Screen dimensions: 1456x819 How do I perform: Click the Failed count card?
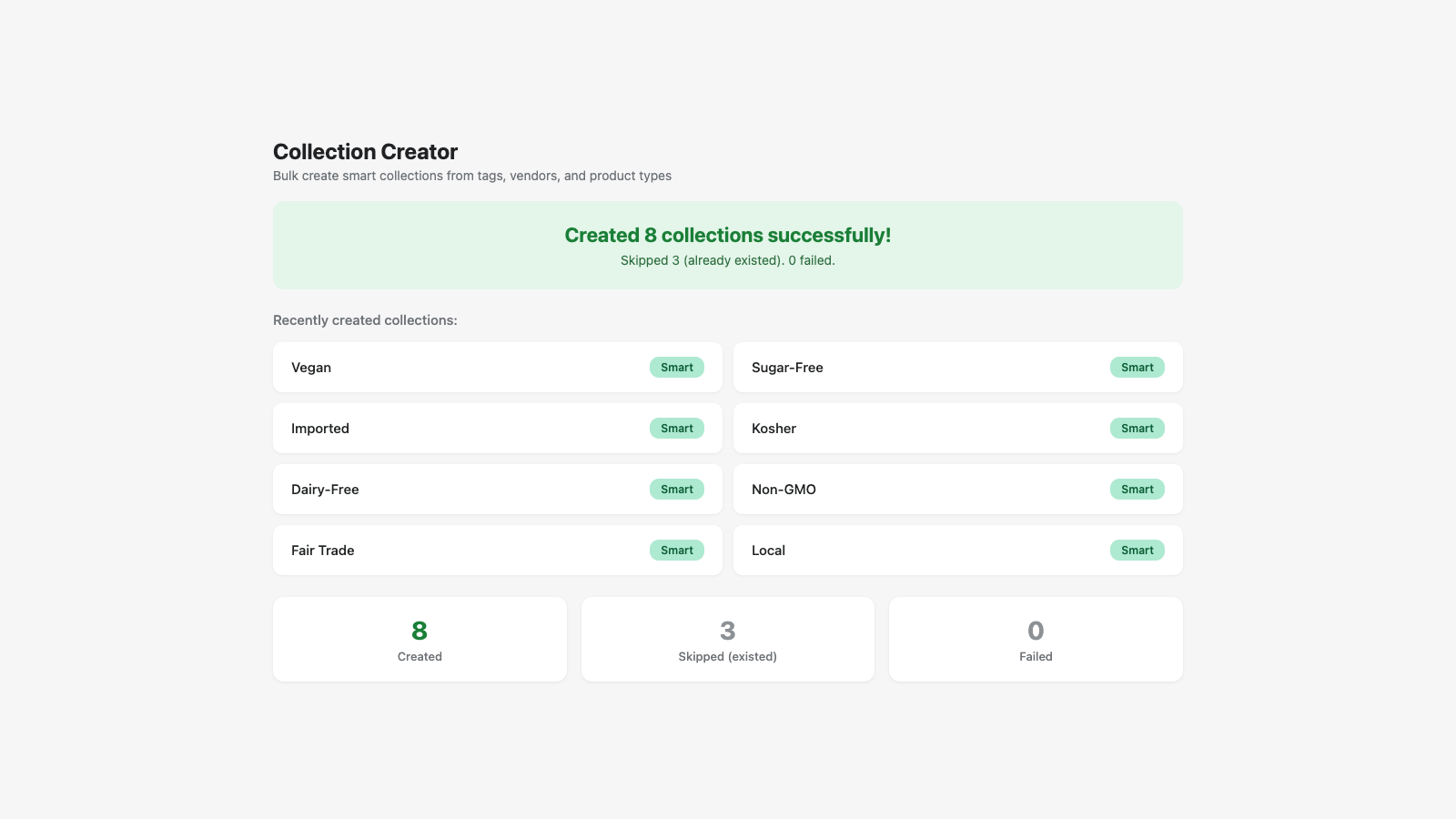click(x=1036, y=640)
